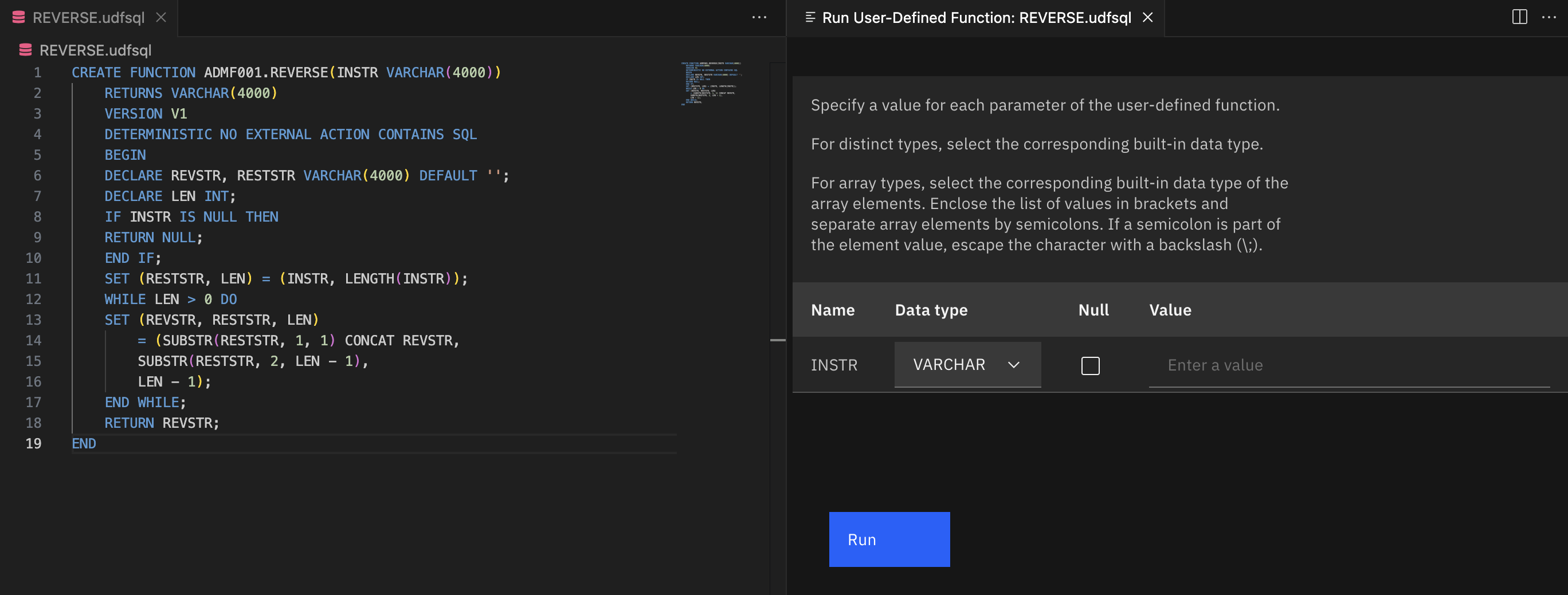Click the database icon on REVERSE.udfsql tab
This screenshot has height=595, width=1568.
click(x=19, y=18)
